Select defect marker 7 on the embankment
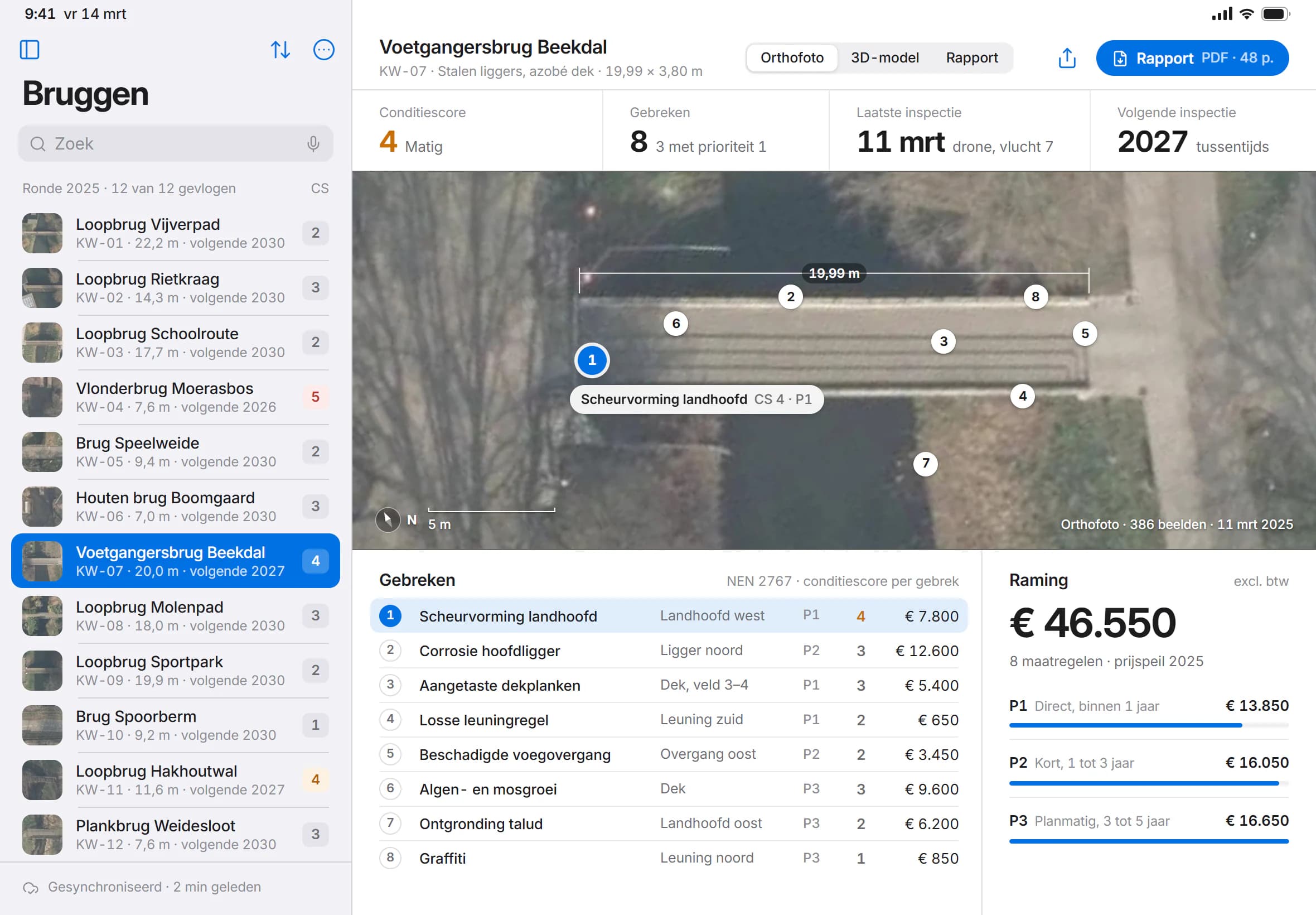The height and width of the screenshot is (915, 1316). point(925,464)
